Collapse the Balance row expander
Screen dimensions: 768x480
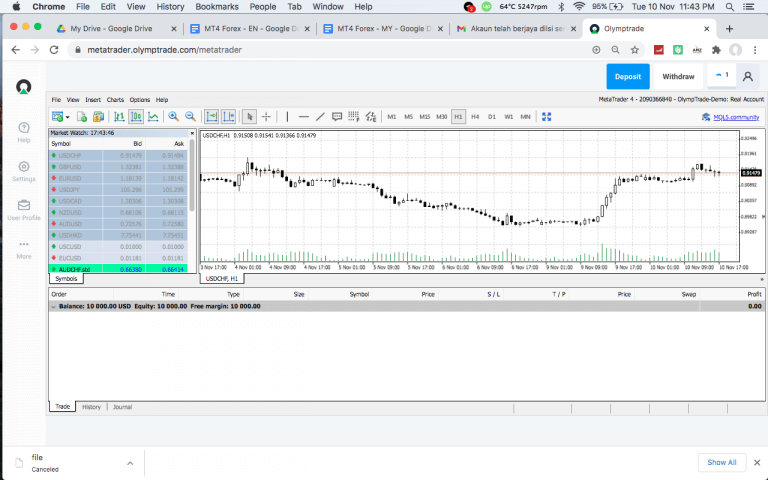[x=53, y=307]
